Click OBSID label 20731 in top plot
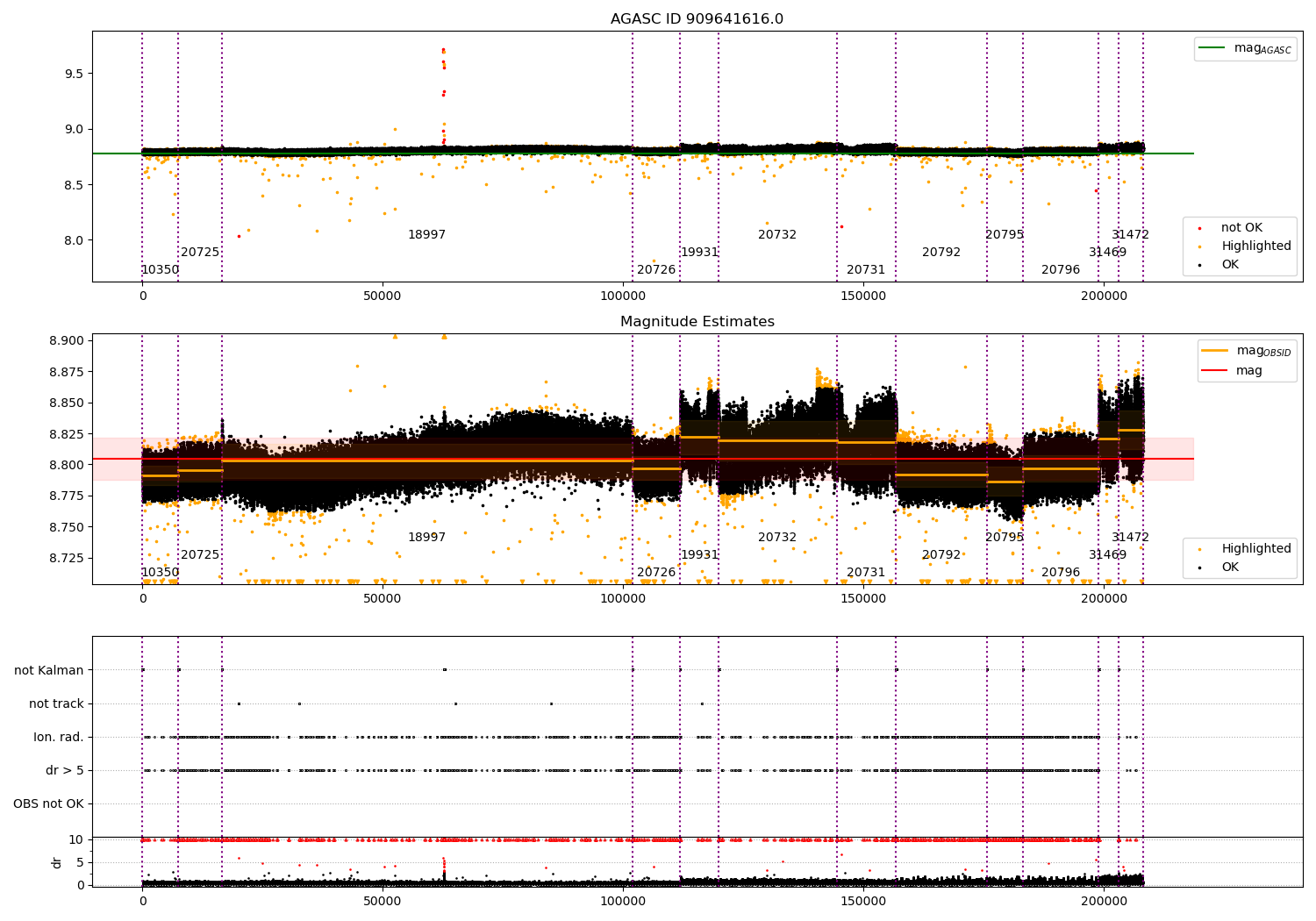 [866, 270]
